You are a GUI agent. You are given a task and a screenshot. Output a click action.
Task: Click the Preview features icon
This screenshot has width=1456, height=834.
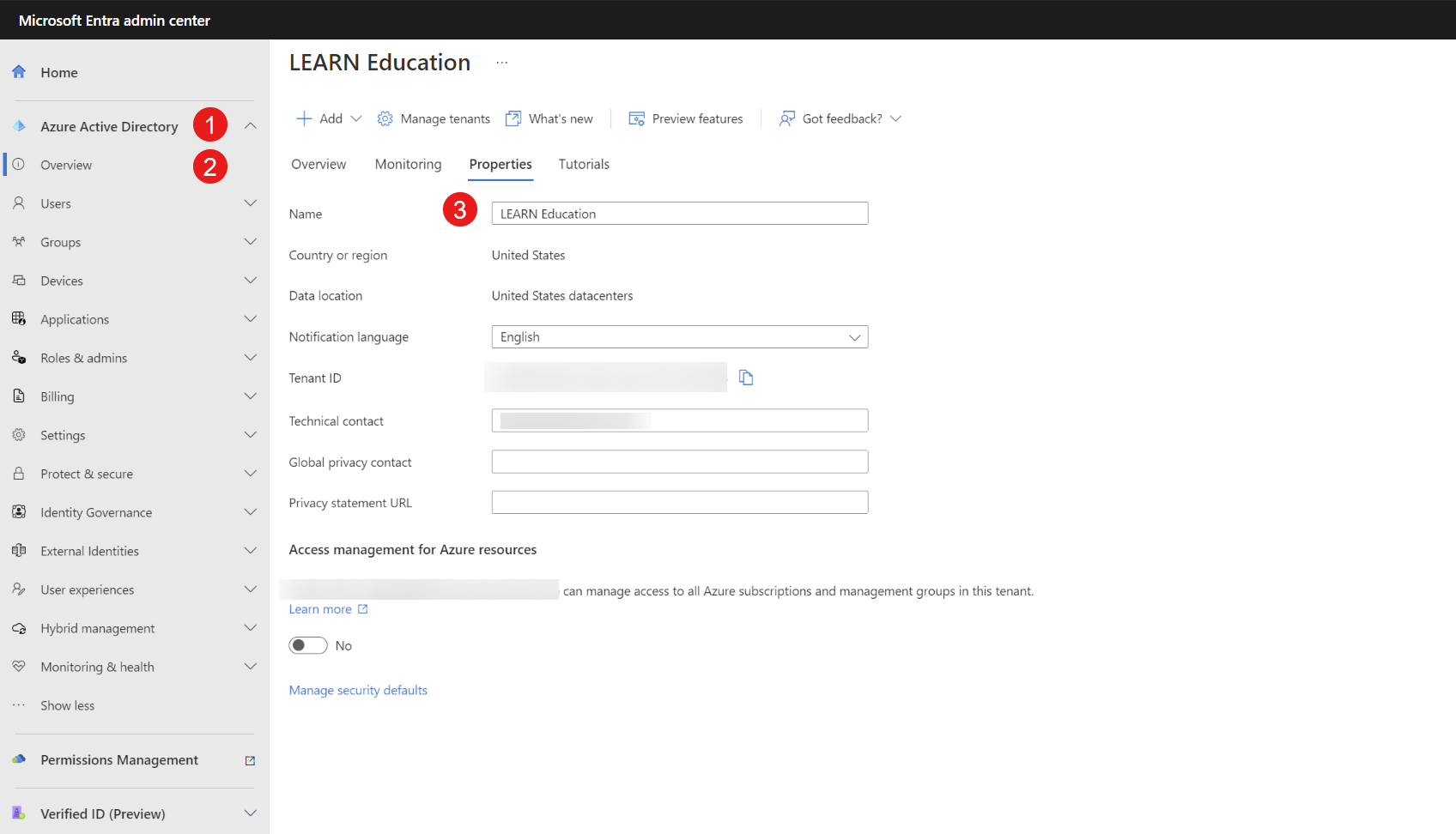[636, 118]
